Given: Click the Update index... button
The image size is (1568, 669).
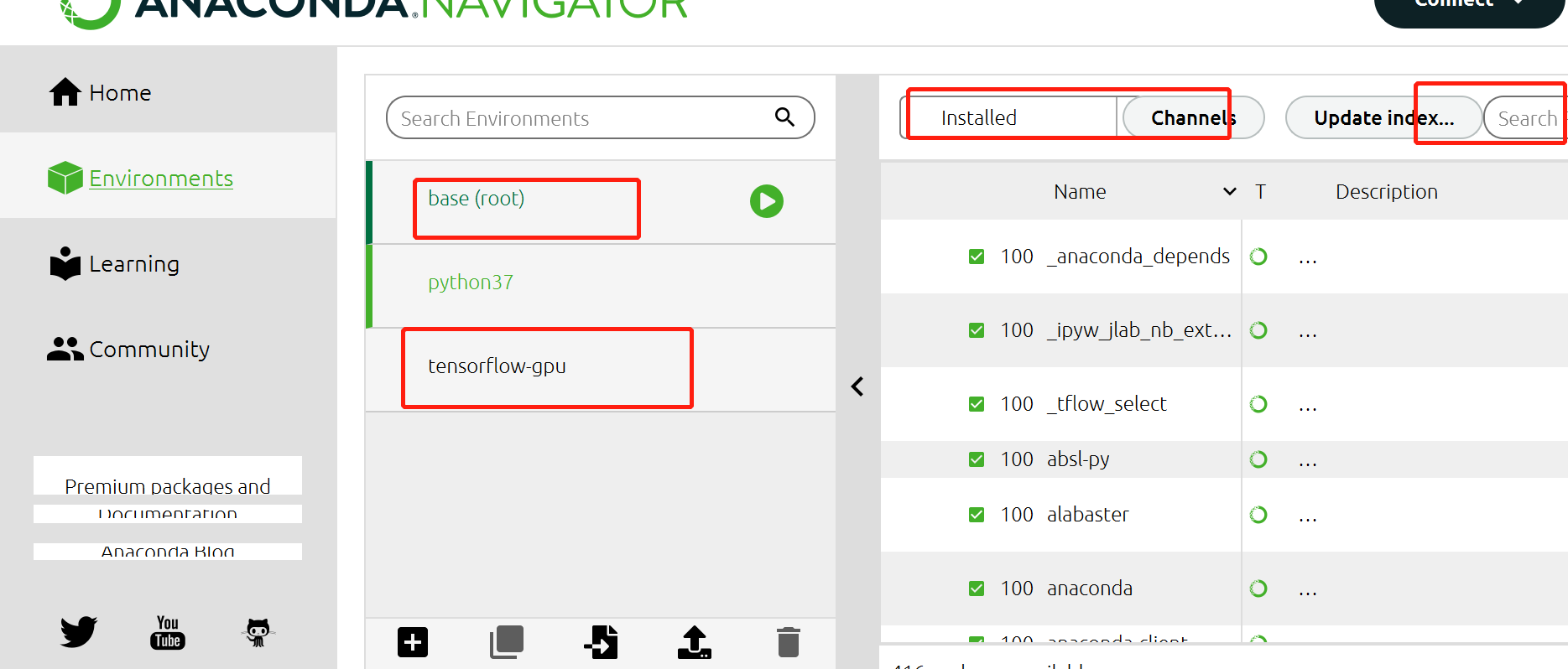Looking at the screenshot, I should click(1384, 117).
